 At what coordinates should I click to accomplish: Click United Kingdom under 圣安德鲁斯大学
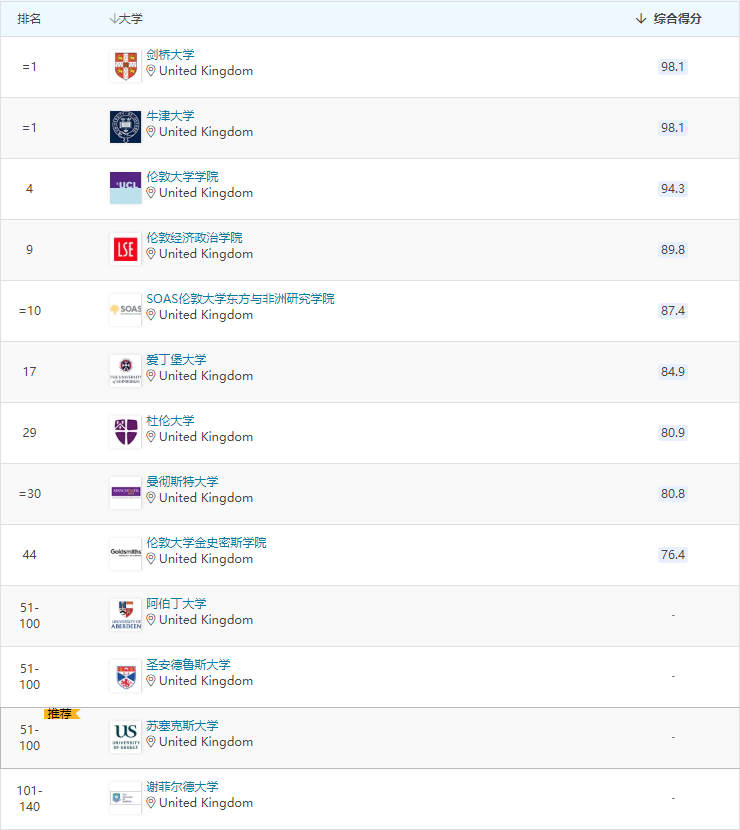click(x=206, y=681)
